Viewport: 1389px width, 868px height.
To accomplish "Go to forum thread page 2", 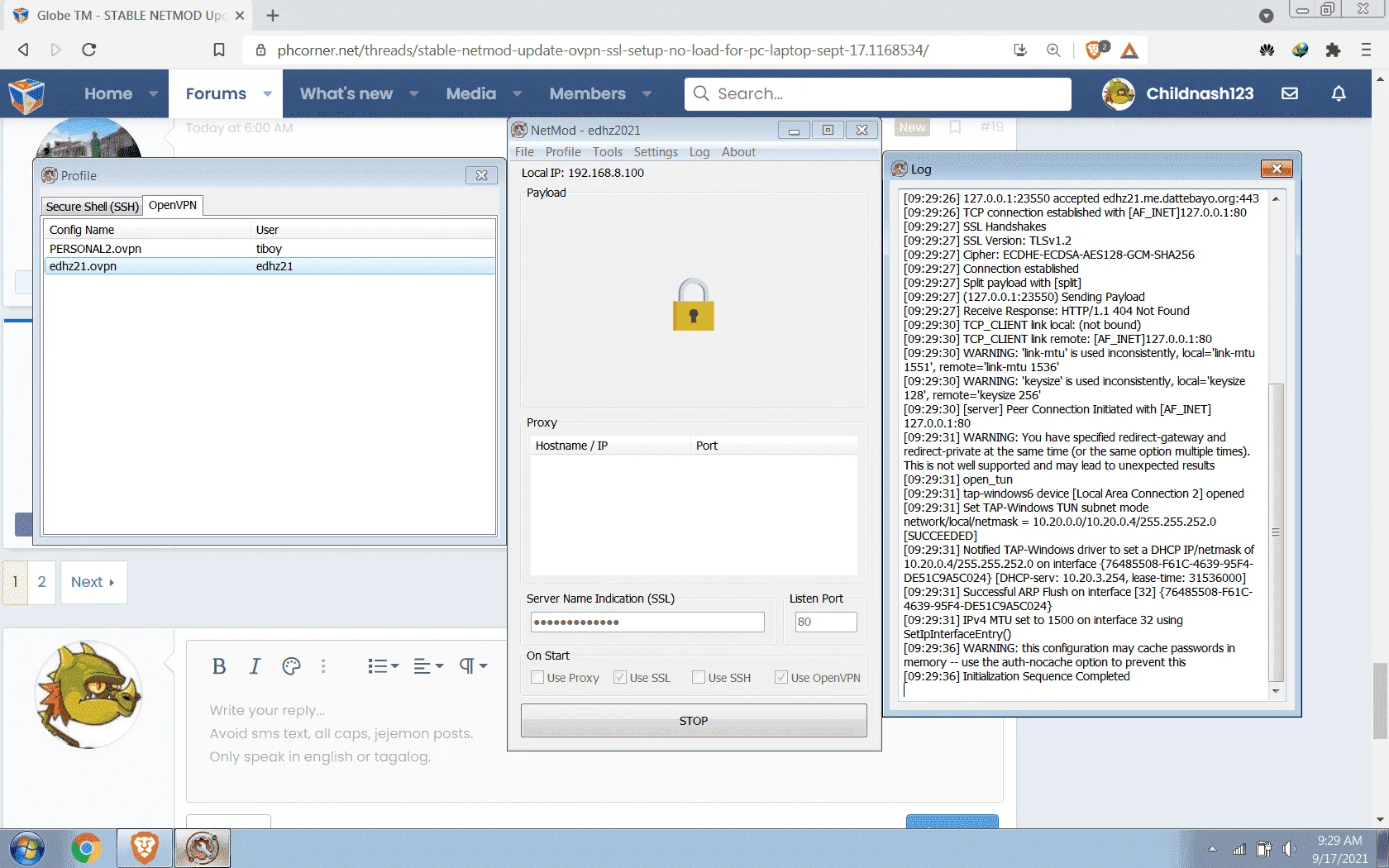I will click(41, 582).
